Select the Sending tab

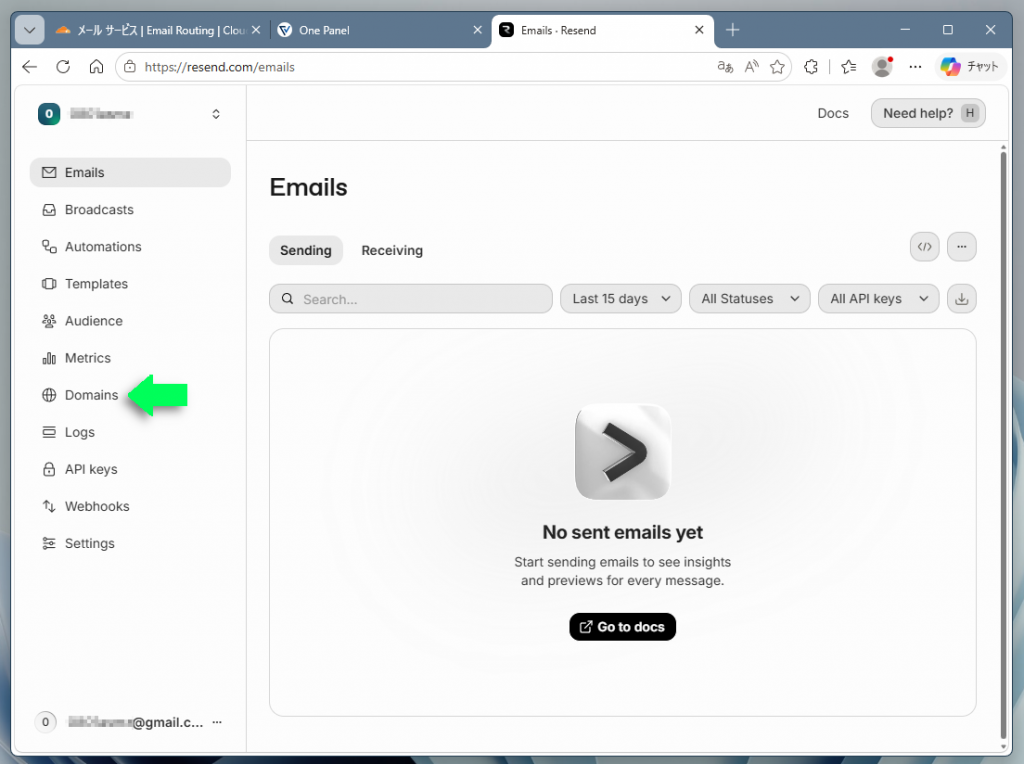[x=306, y=251]
